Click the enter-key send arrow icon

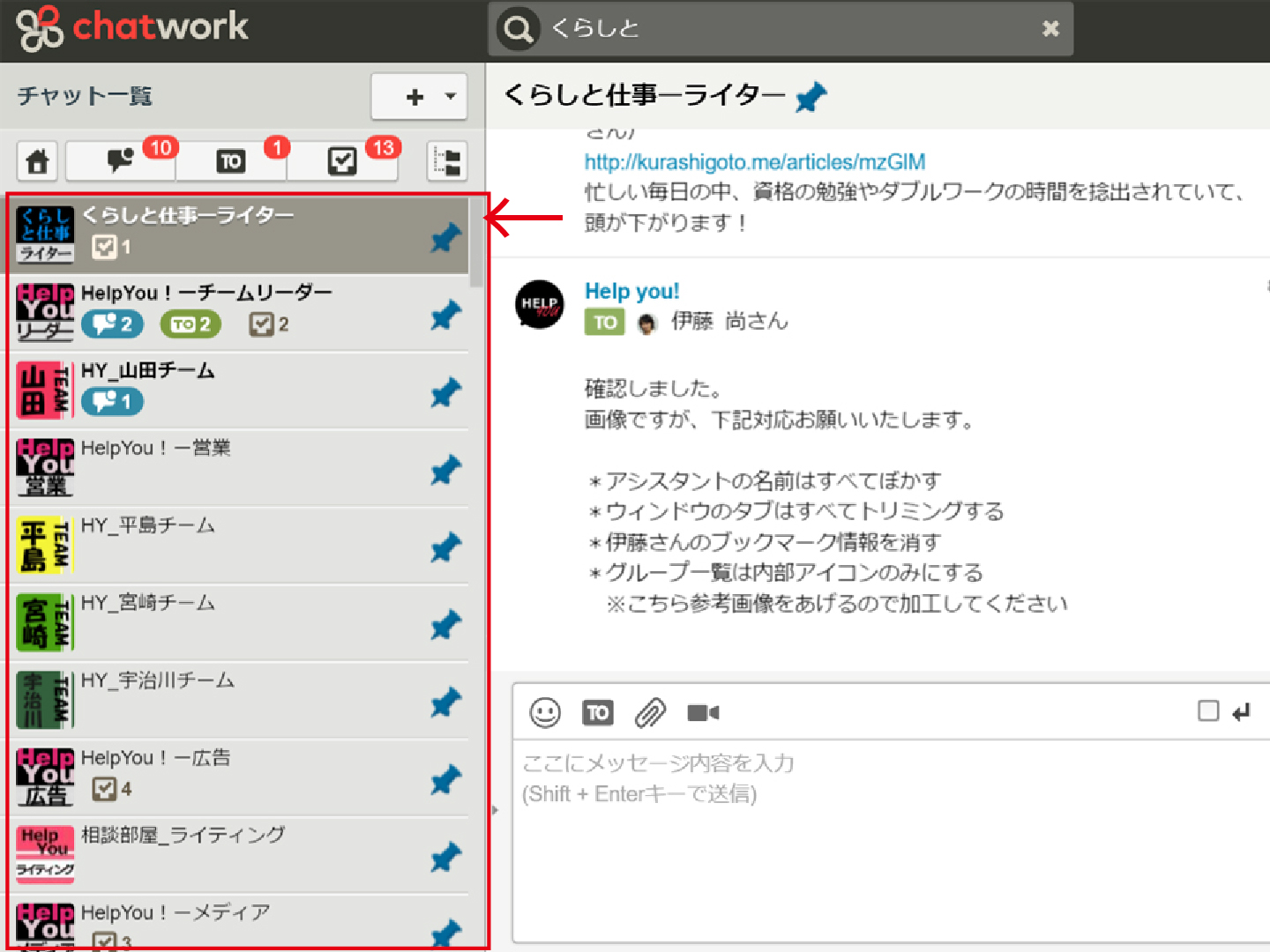pos(1241,711)
